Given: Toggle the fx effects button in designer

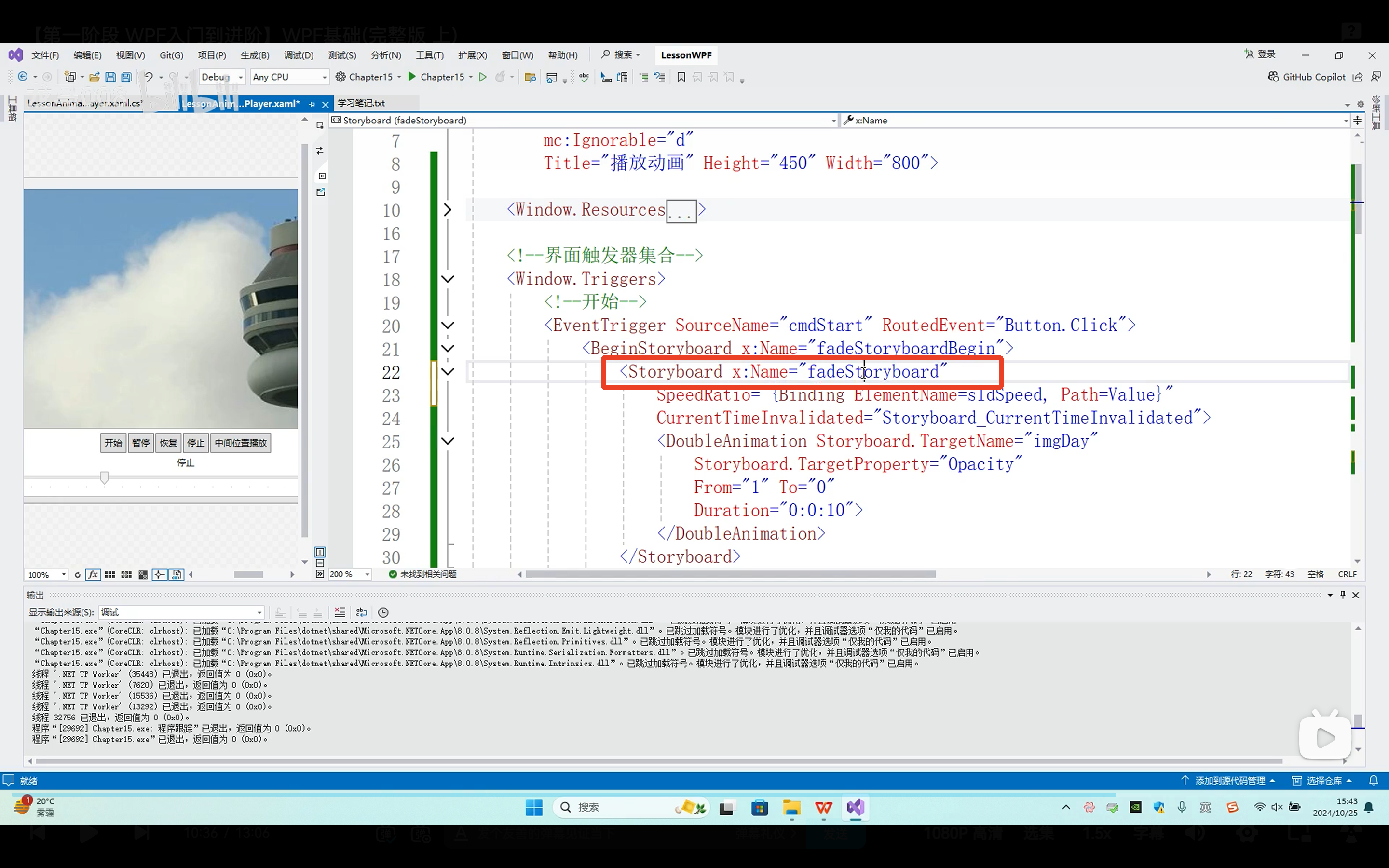Looking at the screenshot, I should (x=93, y=574).
